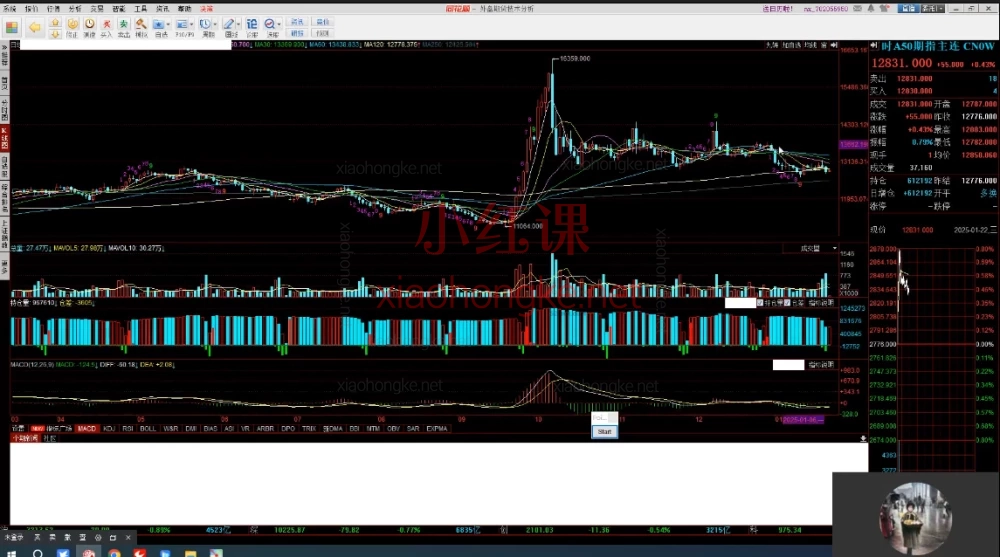This screenshot has width=1000, height=557.
Task: Open the 行情 menu
Action: click(54, 9)
